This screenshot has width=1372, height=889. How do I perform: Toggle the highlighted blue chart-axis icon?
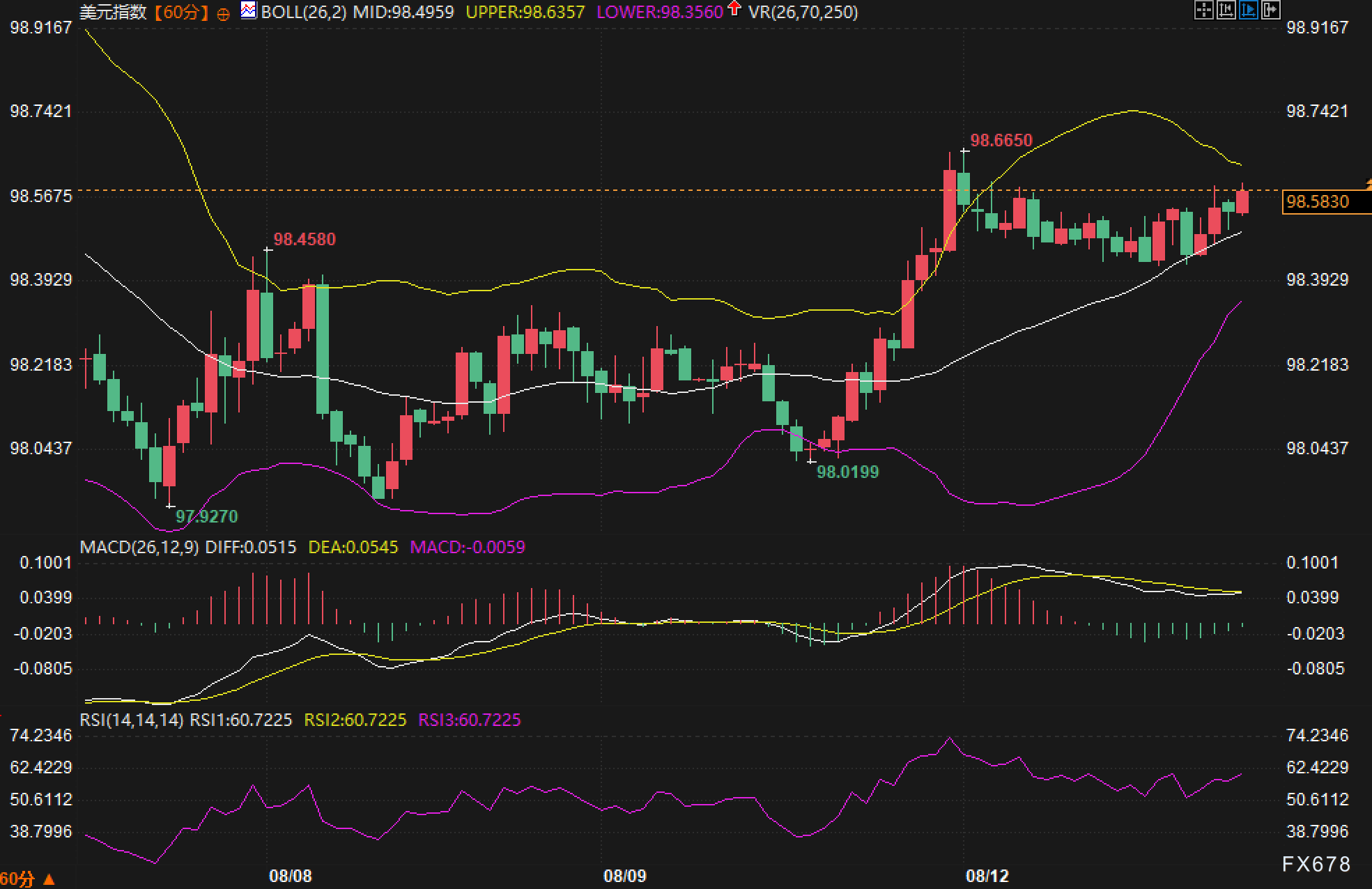[1249, 10]
